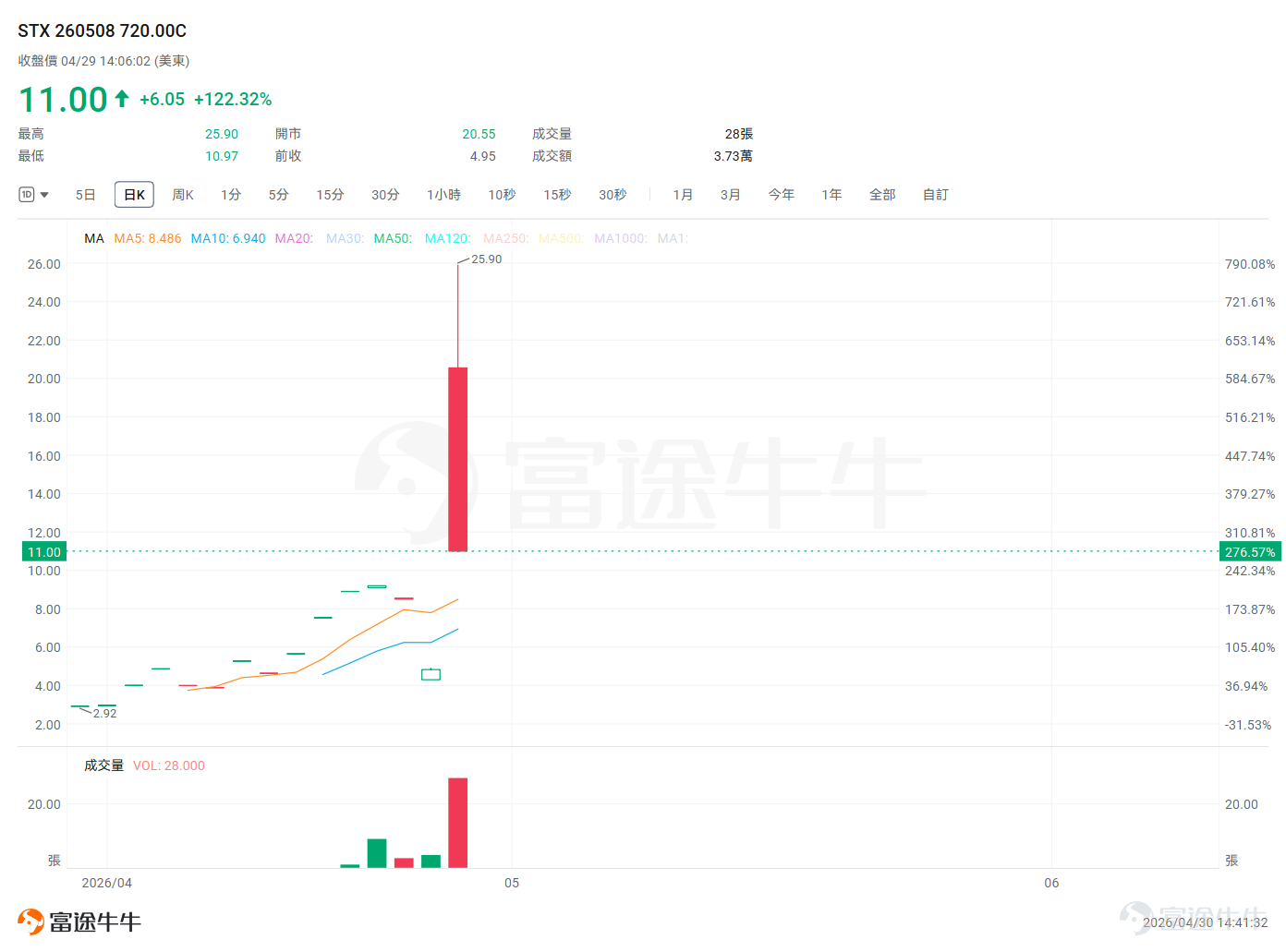Set chart range to 3月
The image size is (1286, 952).
point(731,195)
